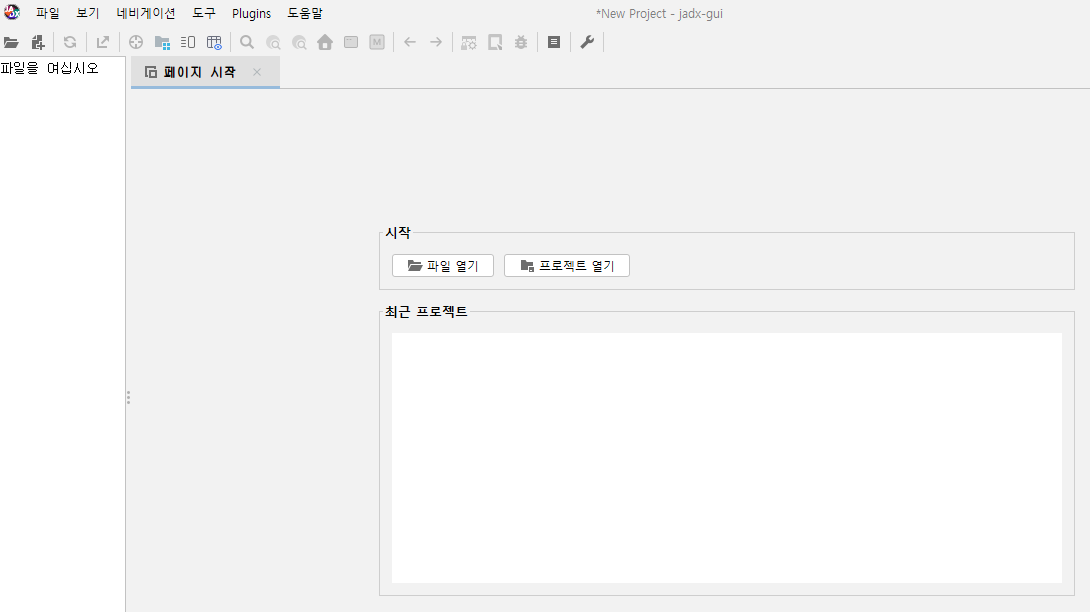Click the add files toolbar icon
The width and height of the screenshot is (1090, 612).
(38, 42)
